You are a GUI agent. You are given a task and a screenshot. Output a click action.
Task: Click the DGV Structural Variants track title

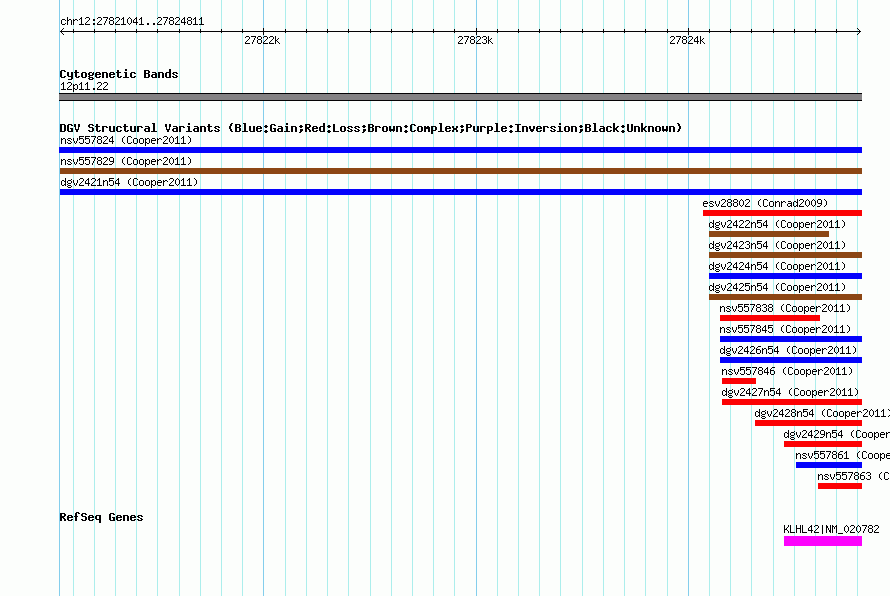click(x=370, y=128)
